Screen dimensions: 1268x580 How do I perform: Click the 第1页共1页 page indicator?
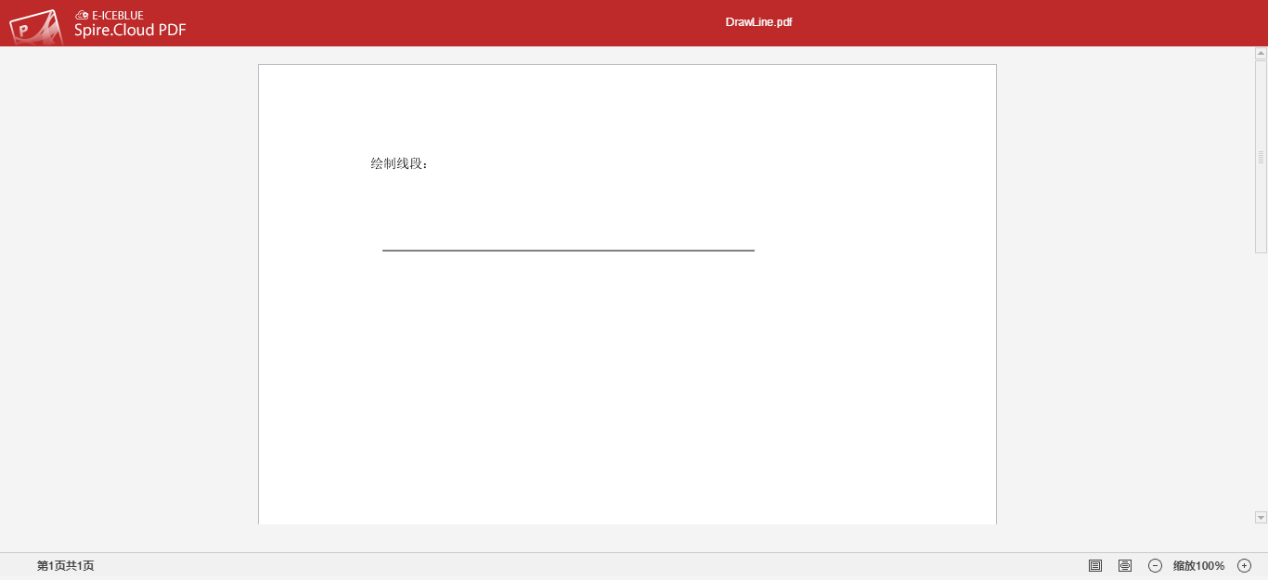64,565
